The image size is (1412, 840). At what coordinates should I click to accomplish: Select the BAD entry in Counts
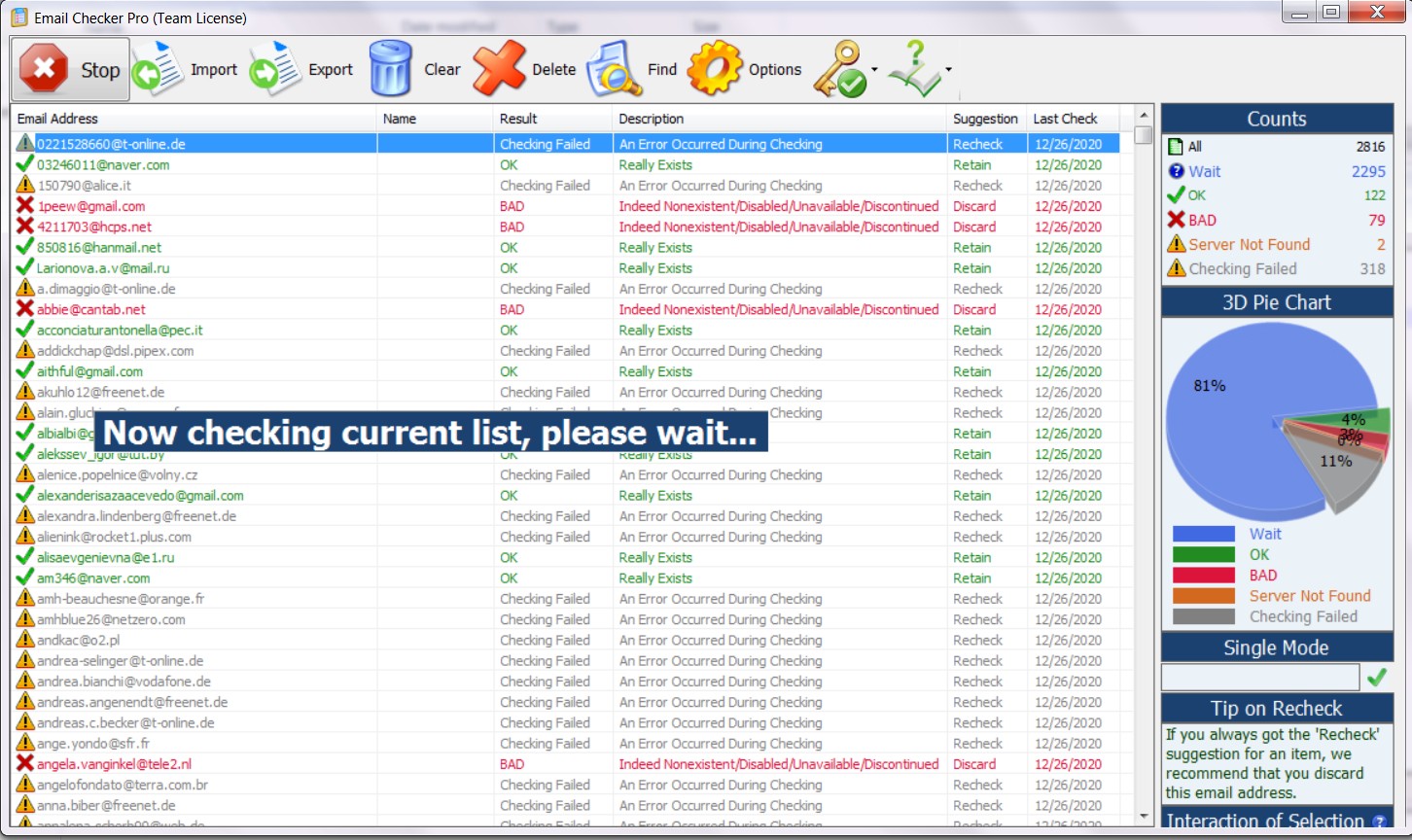point(1202,220)
